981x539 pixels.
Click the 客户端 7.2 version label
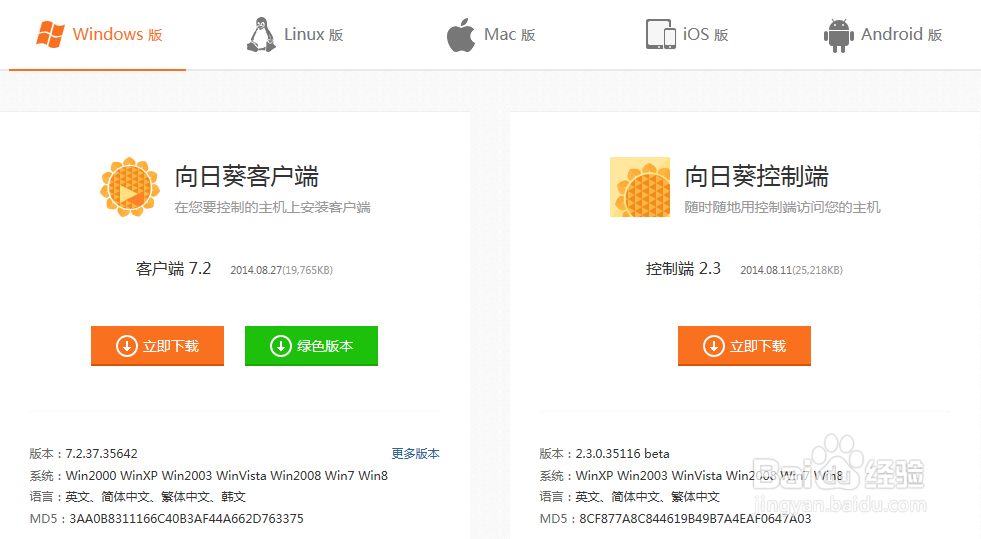[x=173, y=269]
